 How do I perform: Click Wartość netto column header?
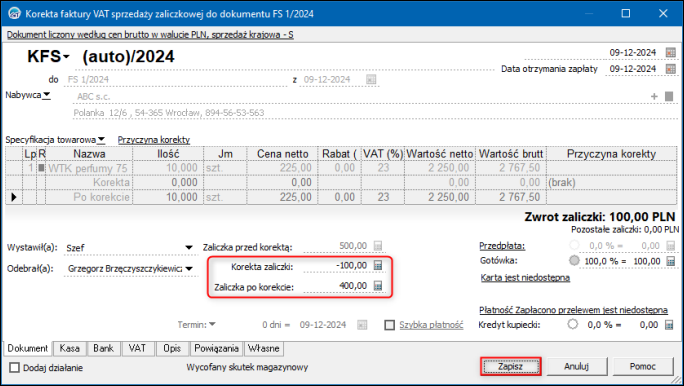(x=440, y=154)
